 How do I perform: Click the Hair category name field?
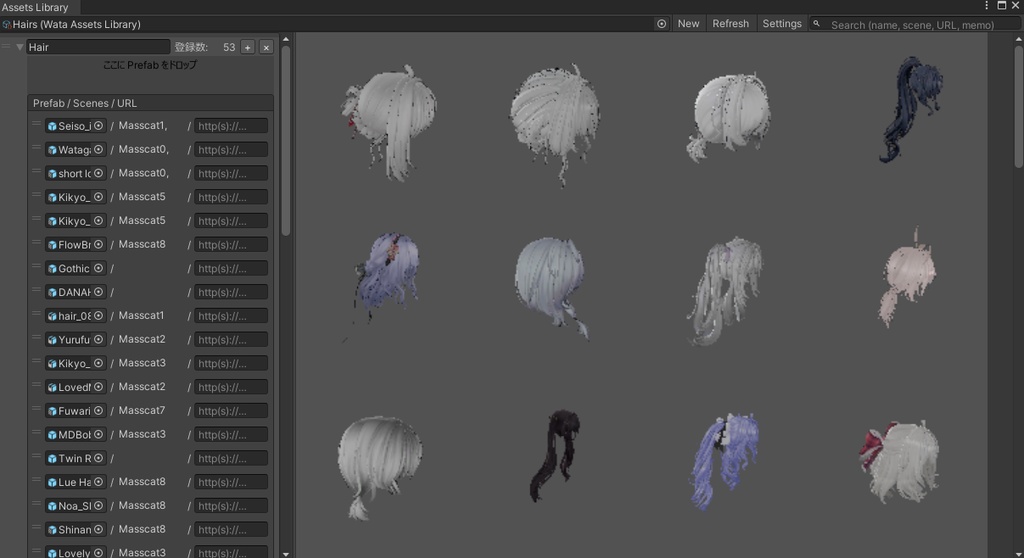[x=98, y=47]
